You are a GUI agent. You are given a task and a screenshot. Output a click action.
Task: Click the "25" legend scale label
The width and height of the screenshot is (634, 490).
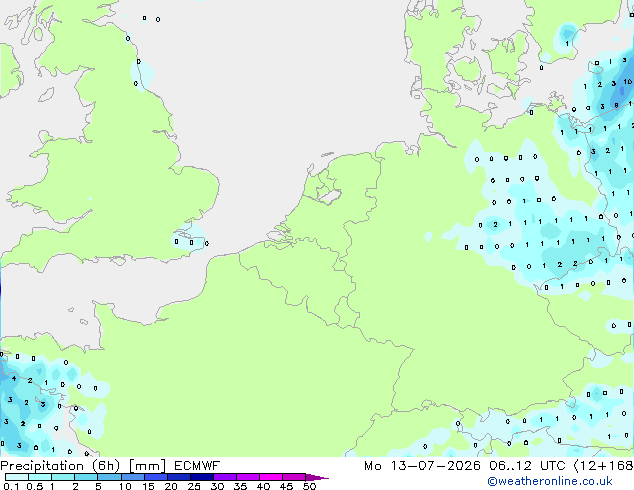(194, 486)
